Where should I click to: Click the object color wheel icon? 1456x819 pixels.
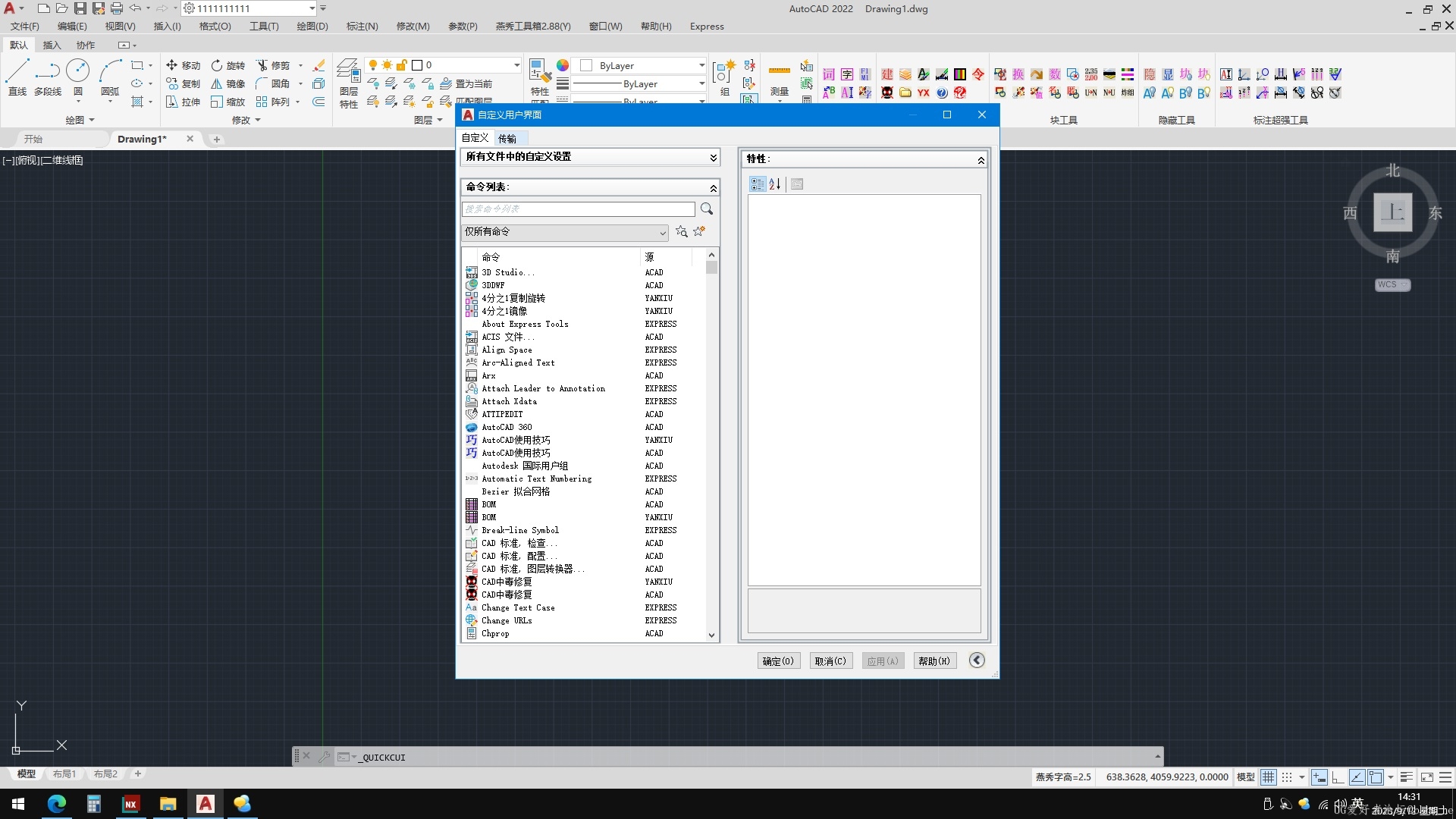point(563,65)
